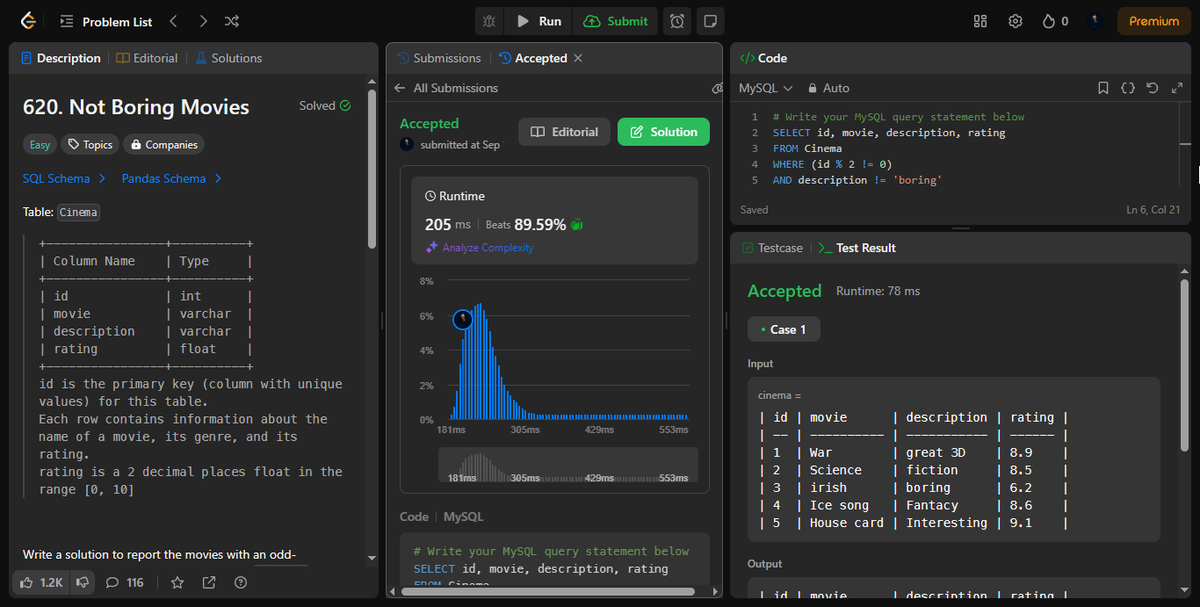Screen dimensions: 1200x607
Task: Open the streak flame counter
Action: (1055, 21)
